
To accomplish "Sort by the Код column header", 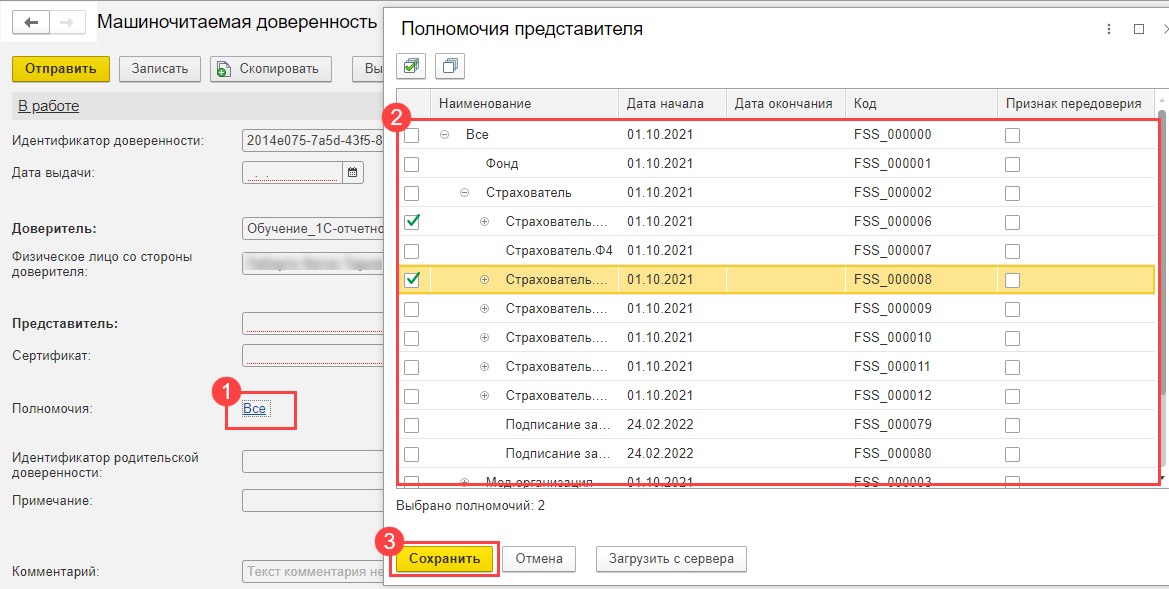I will click(x=921, y=104).
